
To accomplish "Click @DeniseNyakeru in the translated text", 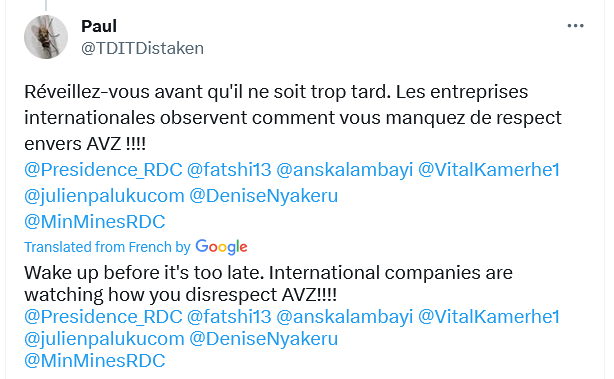I will point(264,339).
